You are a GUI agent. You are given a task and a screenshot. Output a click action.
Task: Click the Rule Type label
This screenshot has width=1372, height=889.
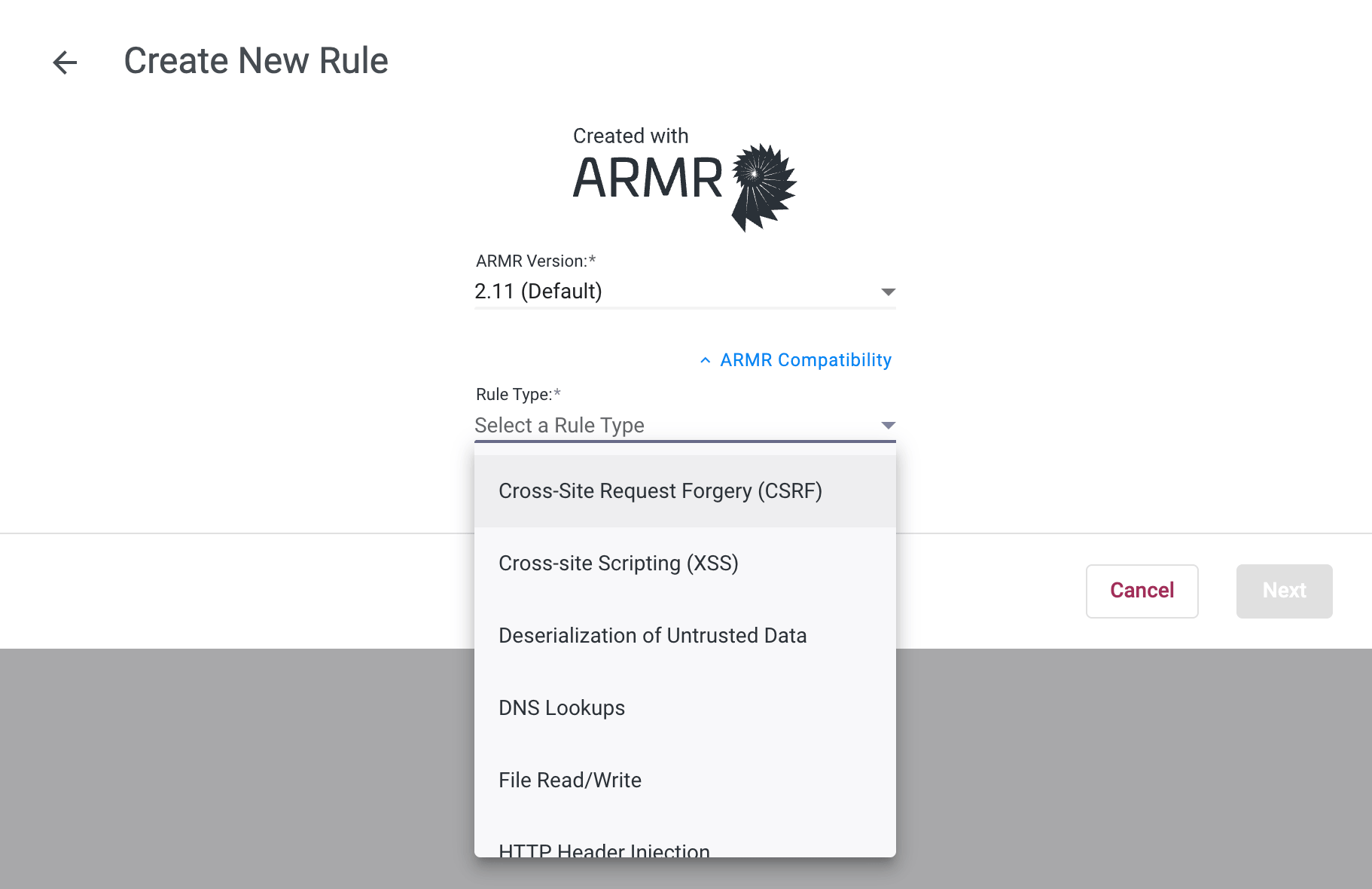pos(518,394)
